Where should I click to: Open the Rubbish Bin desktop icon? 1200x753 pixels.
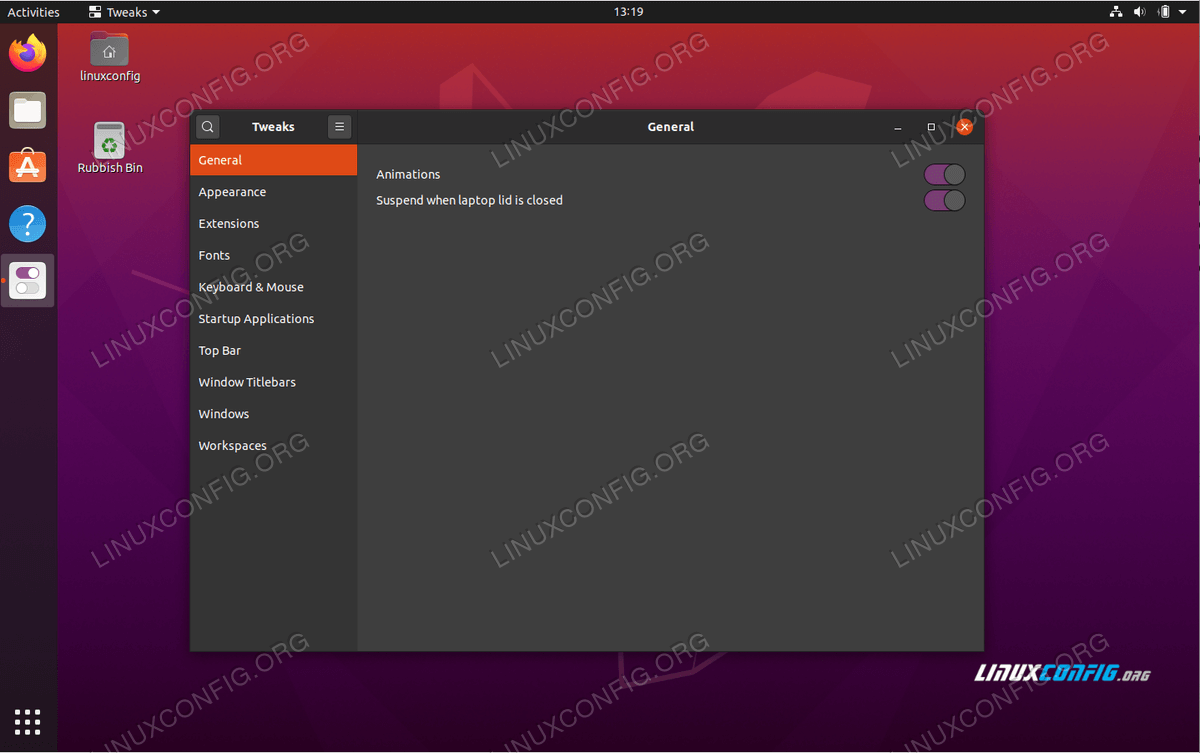point(109,148)
